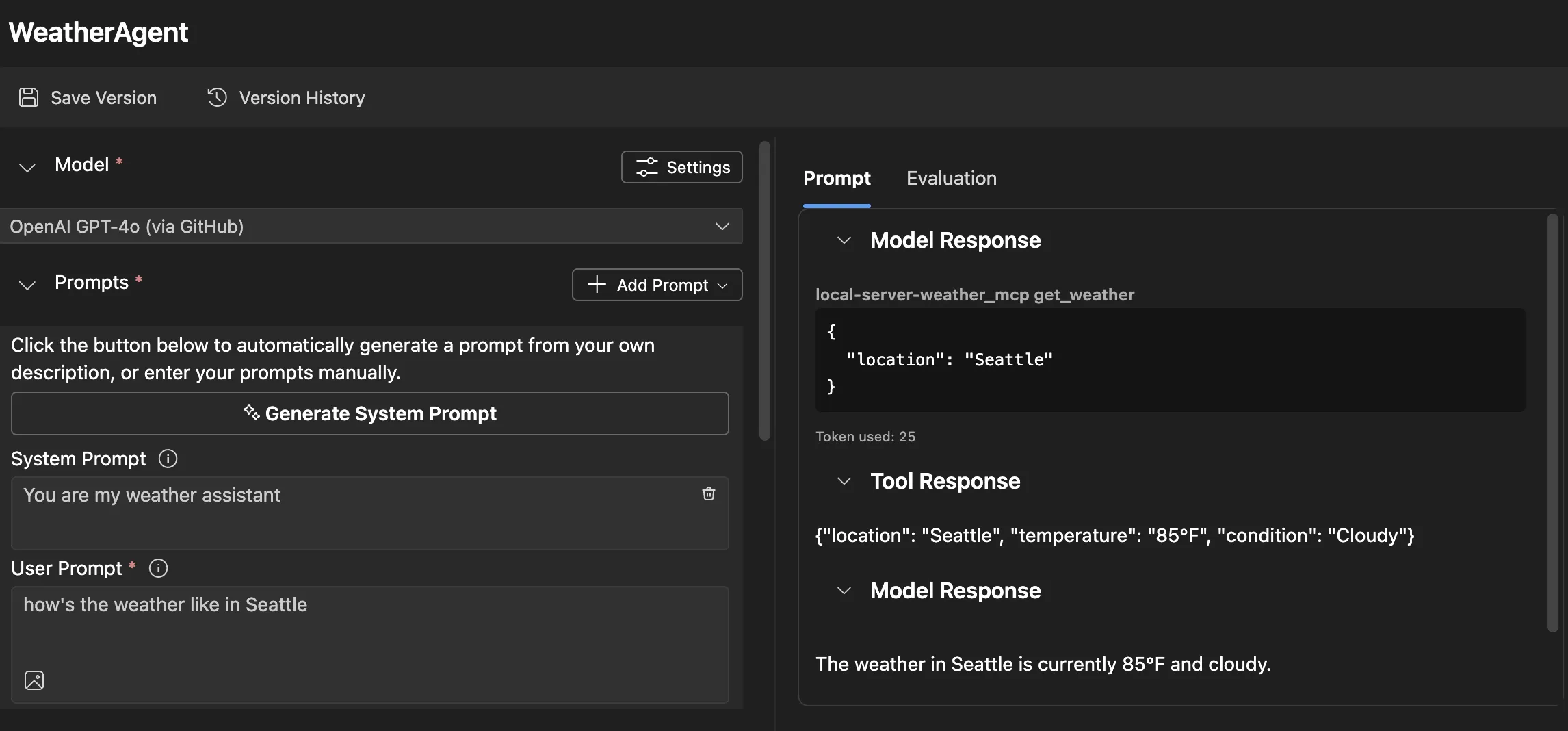The height and width of the screenshot is (731, 1568).
Task: Open Version History
Action: coord(286,97)
